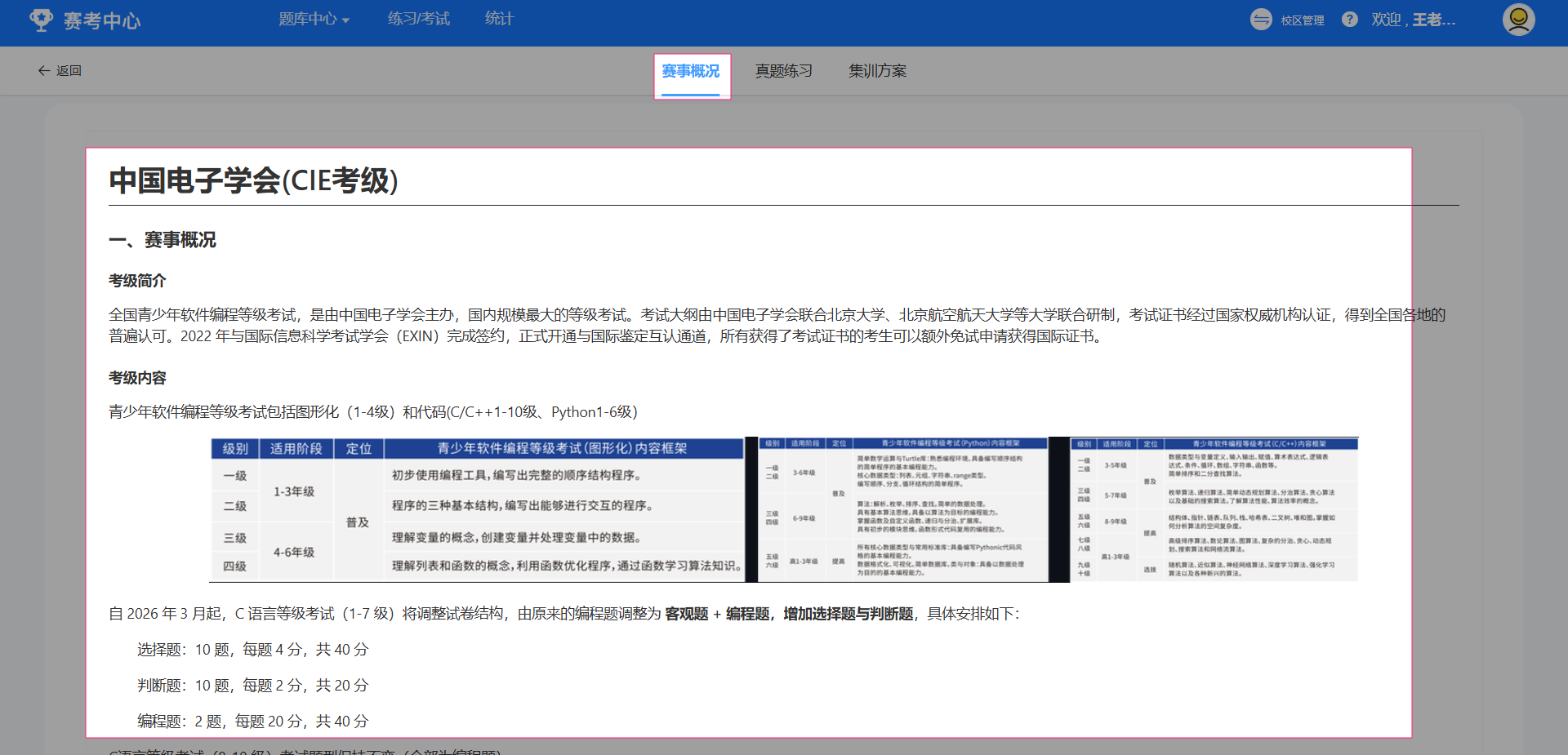Click the 赛考中心 site title text

click(x=102, y=20)
